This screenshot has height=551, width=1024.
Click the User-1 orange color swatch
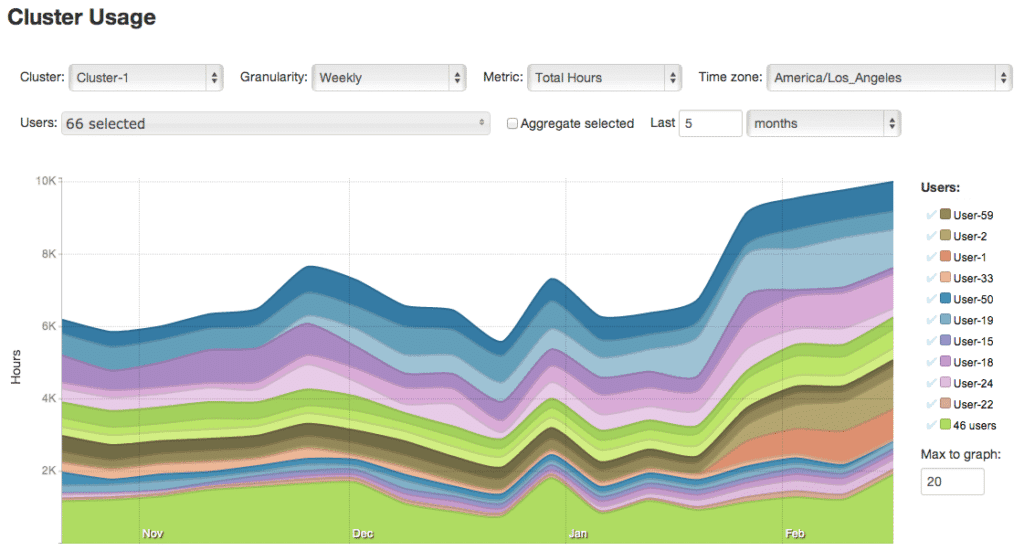[x=945, y=257]
